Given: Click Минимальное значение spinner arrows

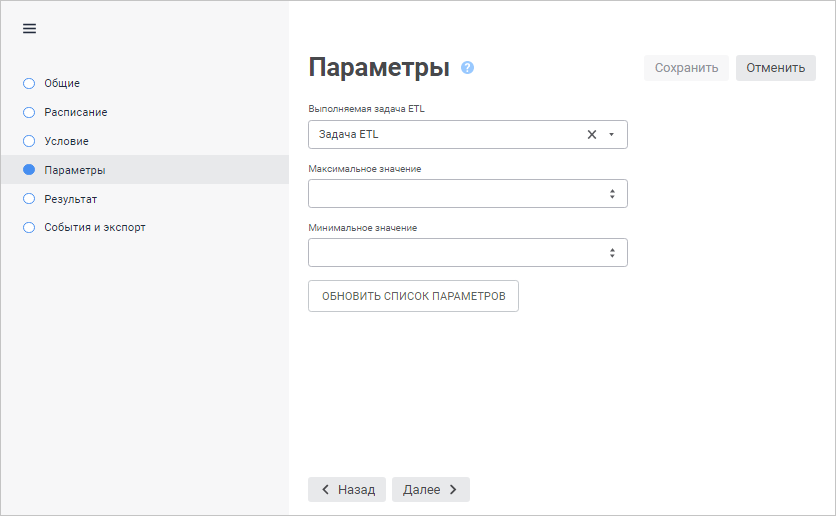Looking at the screenshot, I should tap(611, 253).
